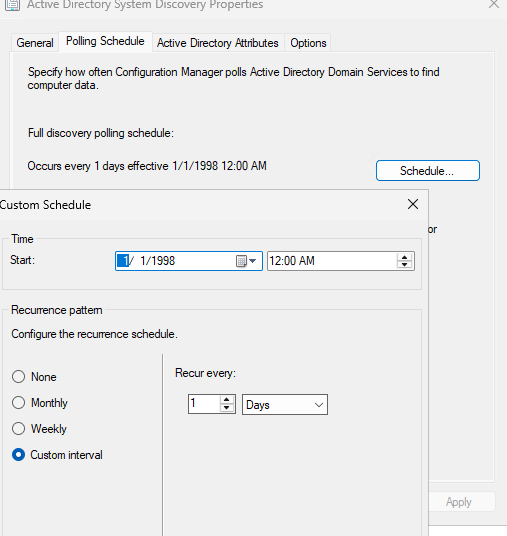Image resolution: width=507 pixels, height=536 pixels.
Task: Increment the Recur every value
Action: [227, 400]
